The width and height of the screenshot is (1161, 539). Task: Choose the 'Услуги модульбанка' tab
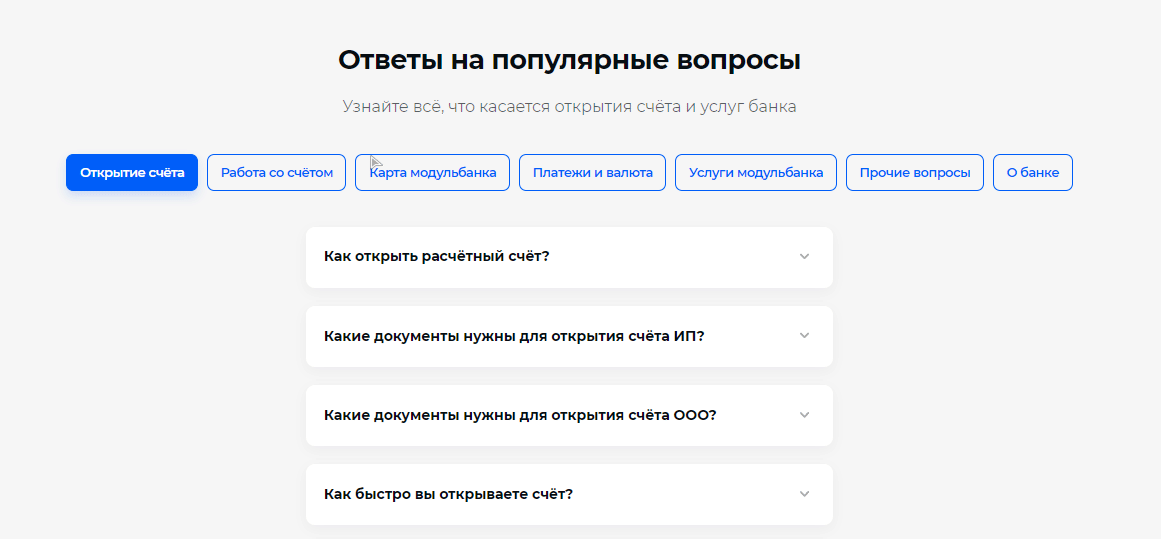click(756, 173)
